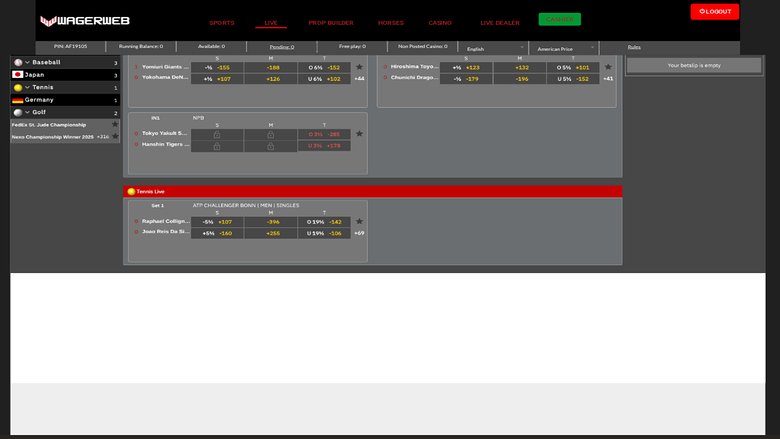Screen dimensions: 780x439
Task: Click the Baseball sport ball icon
Action: coord(18,62)
